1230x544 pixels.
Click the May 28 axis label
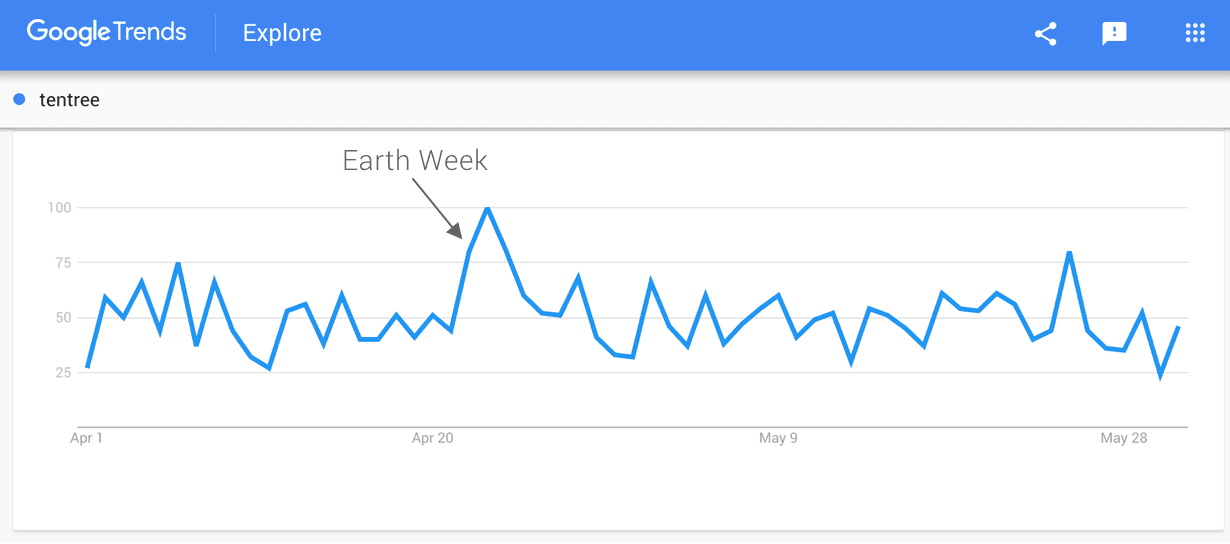[x=1124, y=438]
